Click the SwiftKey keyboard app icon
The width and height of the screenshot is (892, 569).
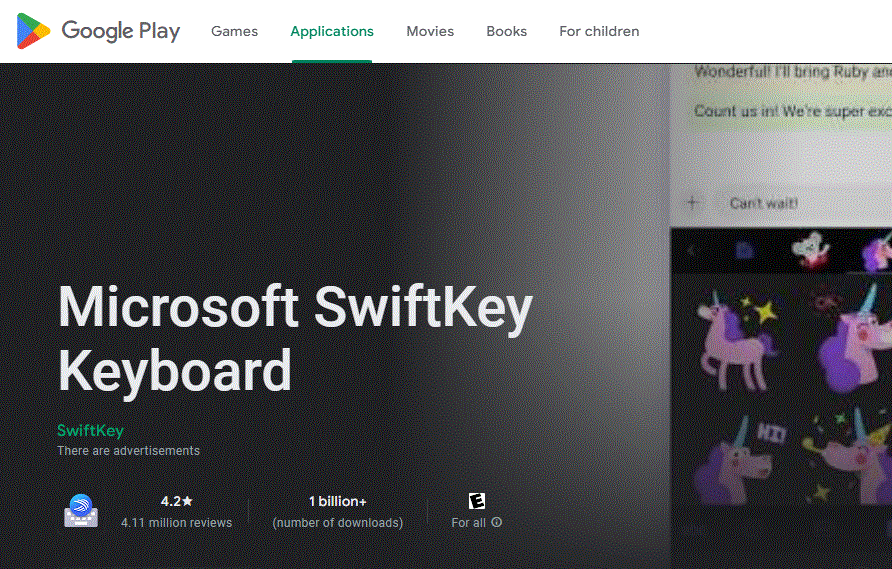click(81, 511)
